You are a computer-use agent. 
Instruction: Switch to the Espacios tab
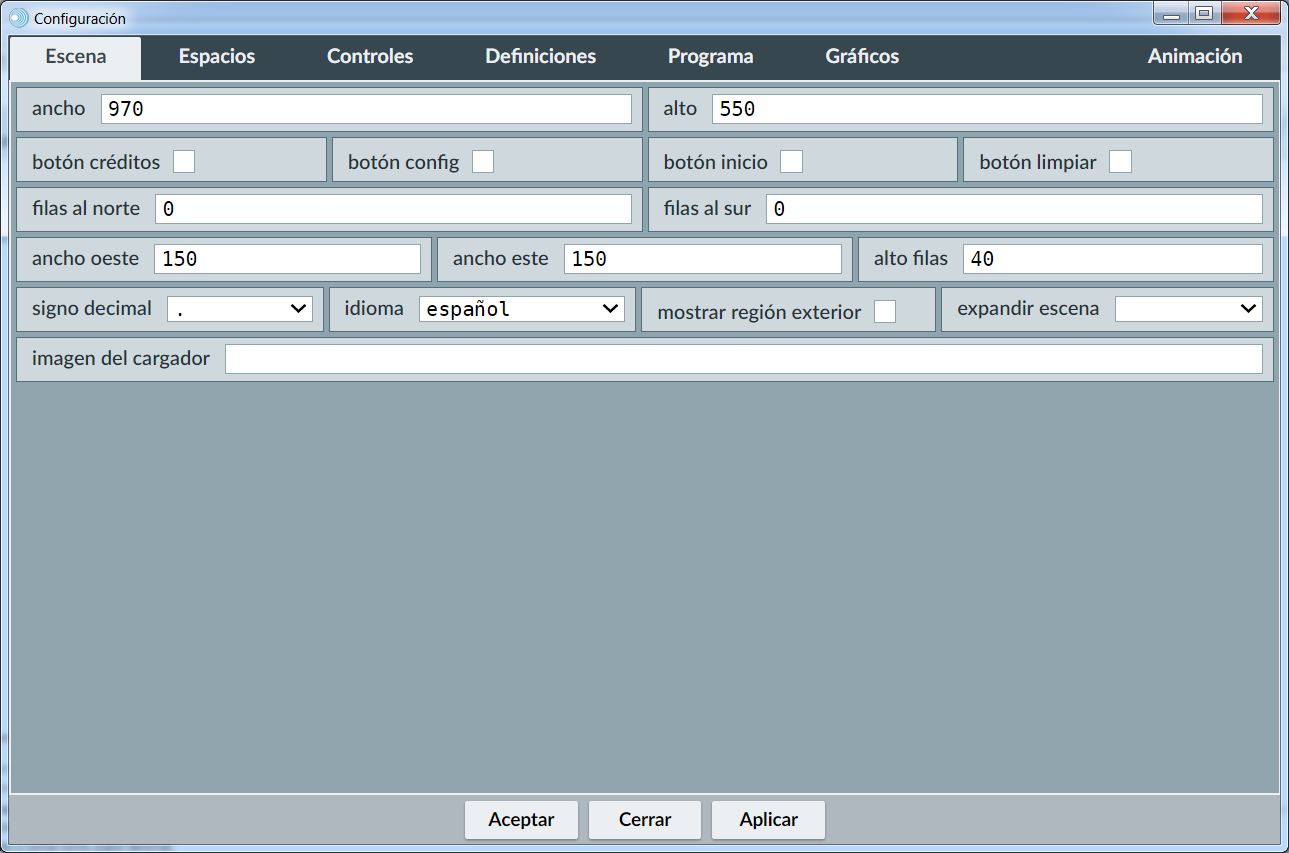[x=217, y=57]
